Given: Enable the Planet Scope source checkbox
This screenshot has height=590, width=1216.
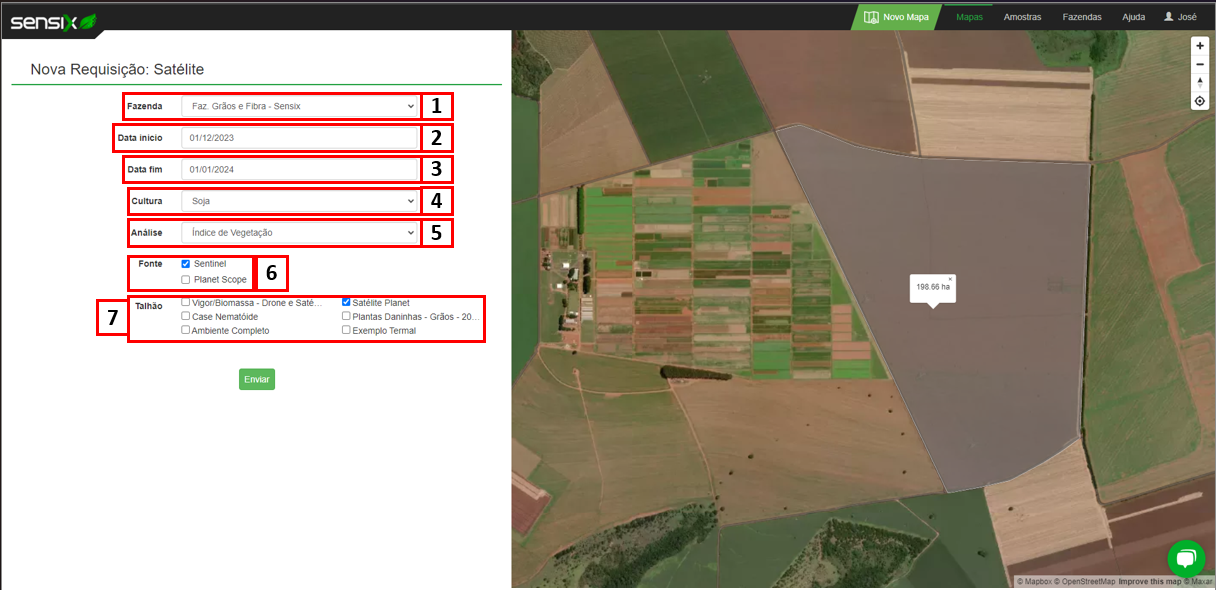Looking at the screenshot, I should [x=186, y=280].
